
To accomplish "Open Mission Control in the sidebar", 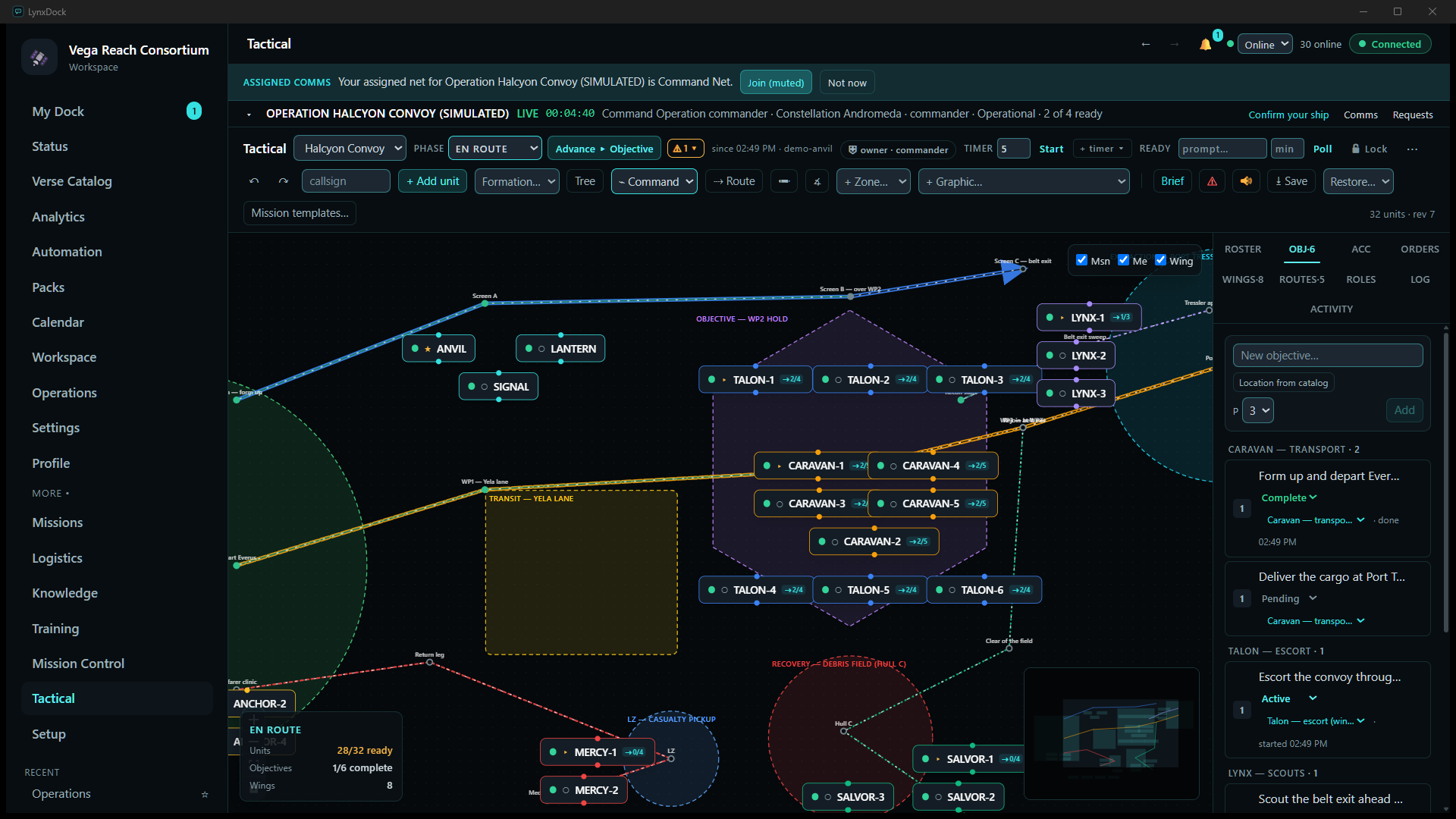I will 78,664.
